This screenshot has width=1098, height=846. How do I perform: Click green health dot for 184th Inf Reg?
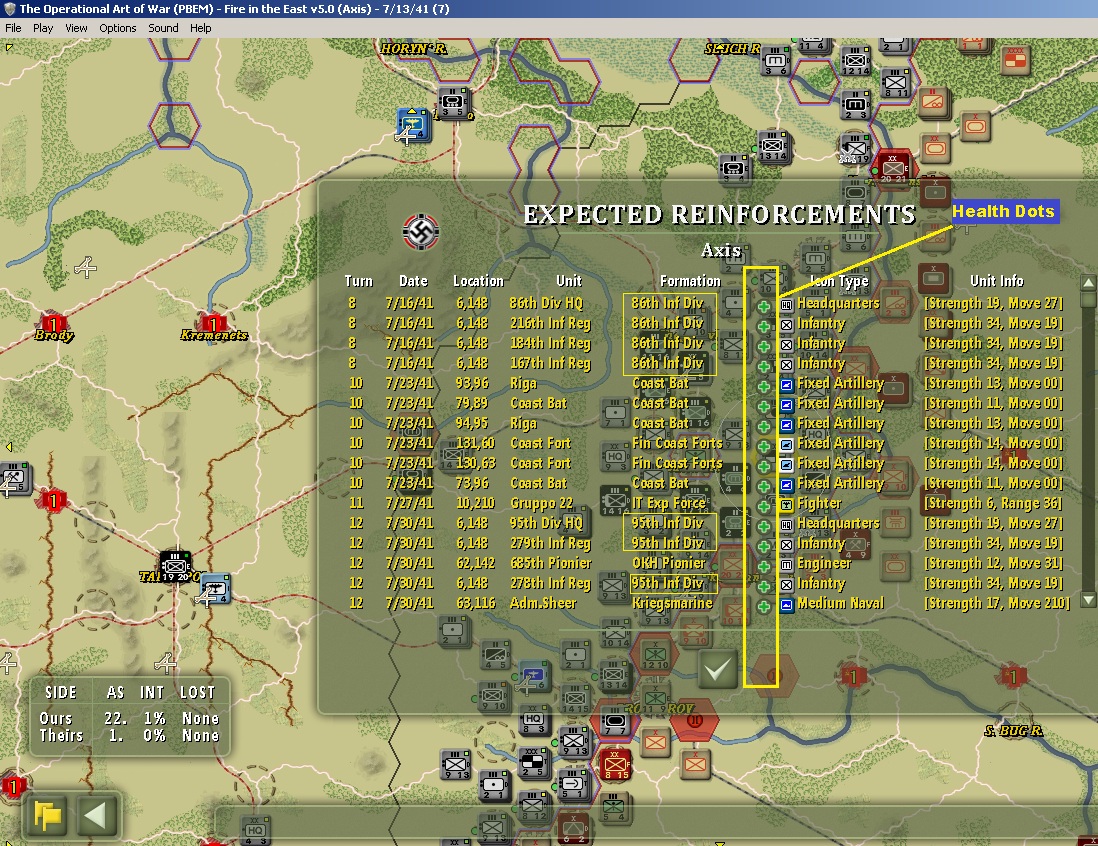(763, 346)
